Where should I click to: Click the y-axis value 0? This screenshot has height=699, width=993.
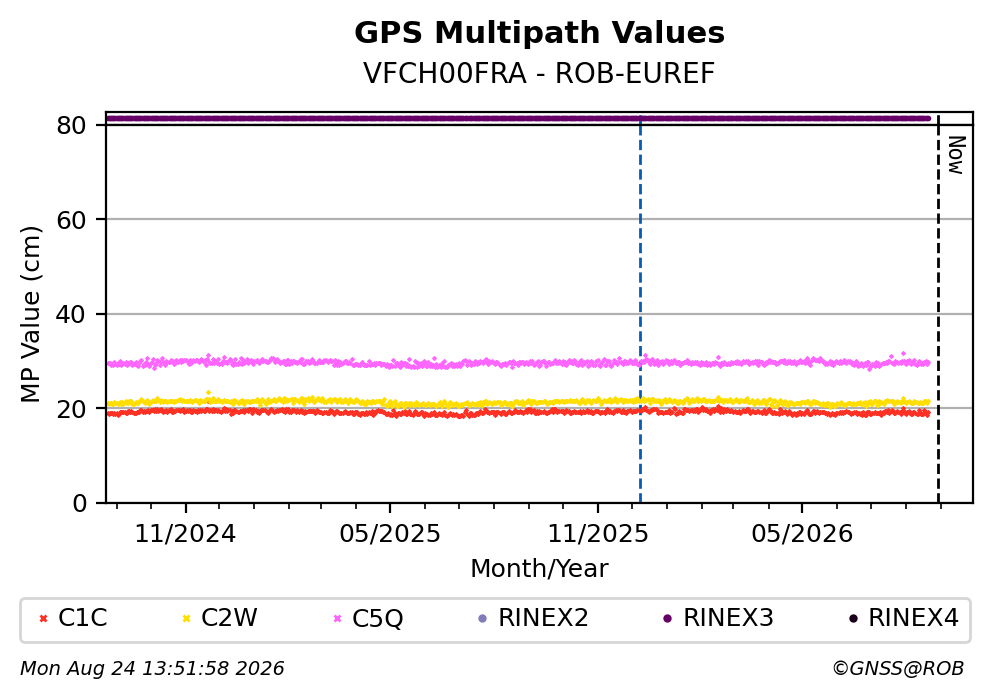(x=79, y=503)
